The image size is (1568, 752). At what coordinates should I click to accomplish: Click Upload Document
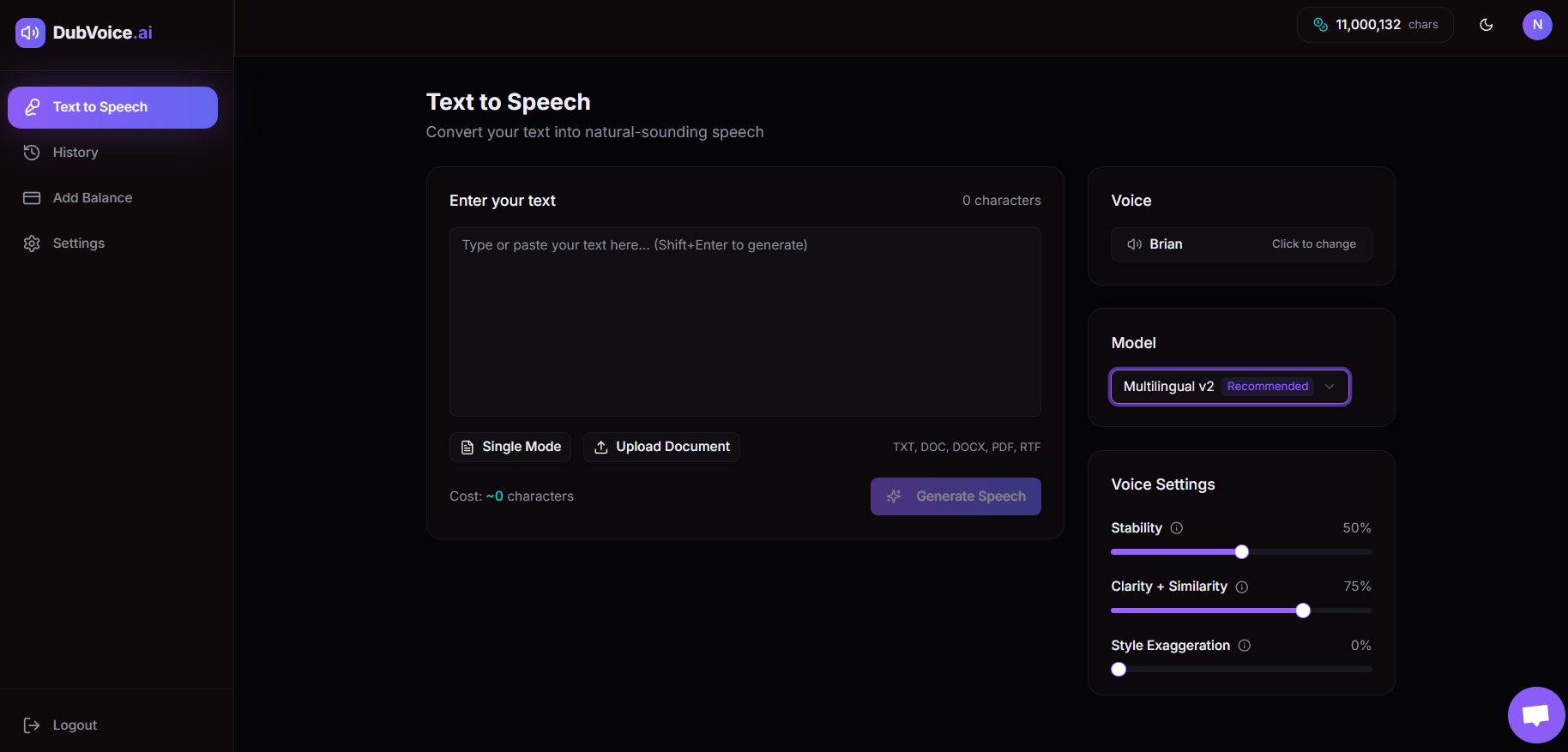(661, 447)
